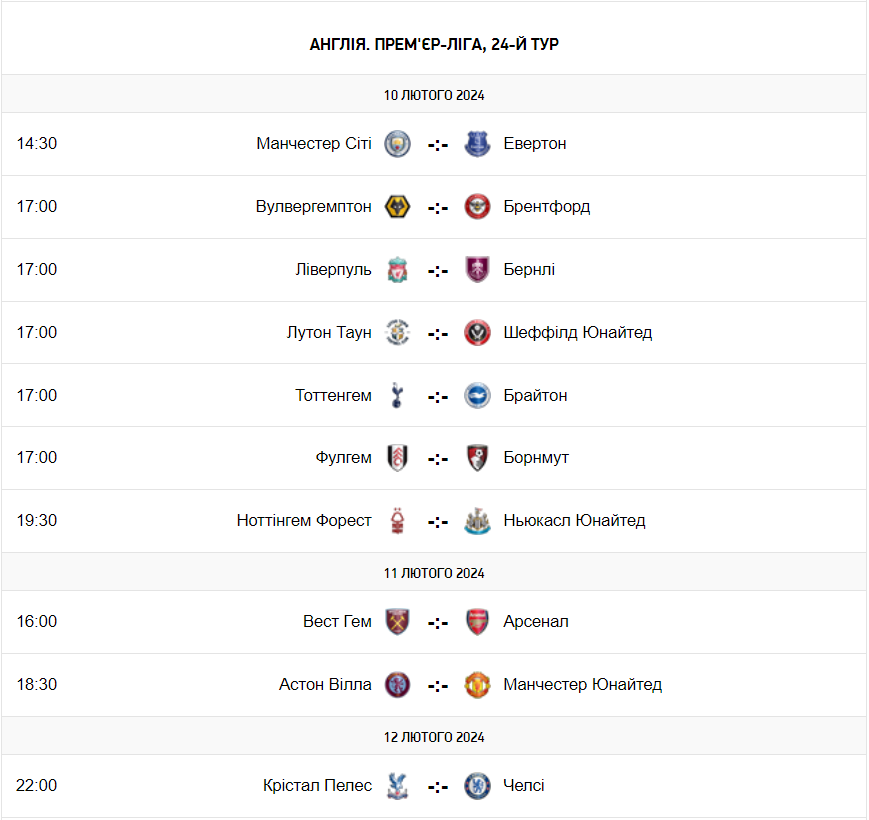
Task: Click the Liverpool club crest
Action: tap(398, 270)
